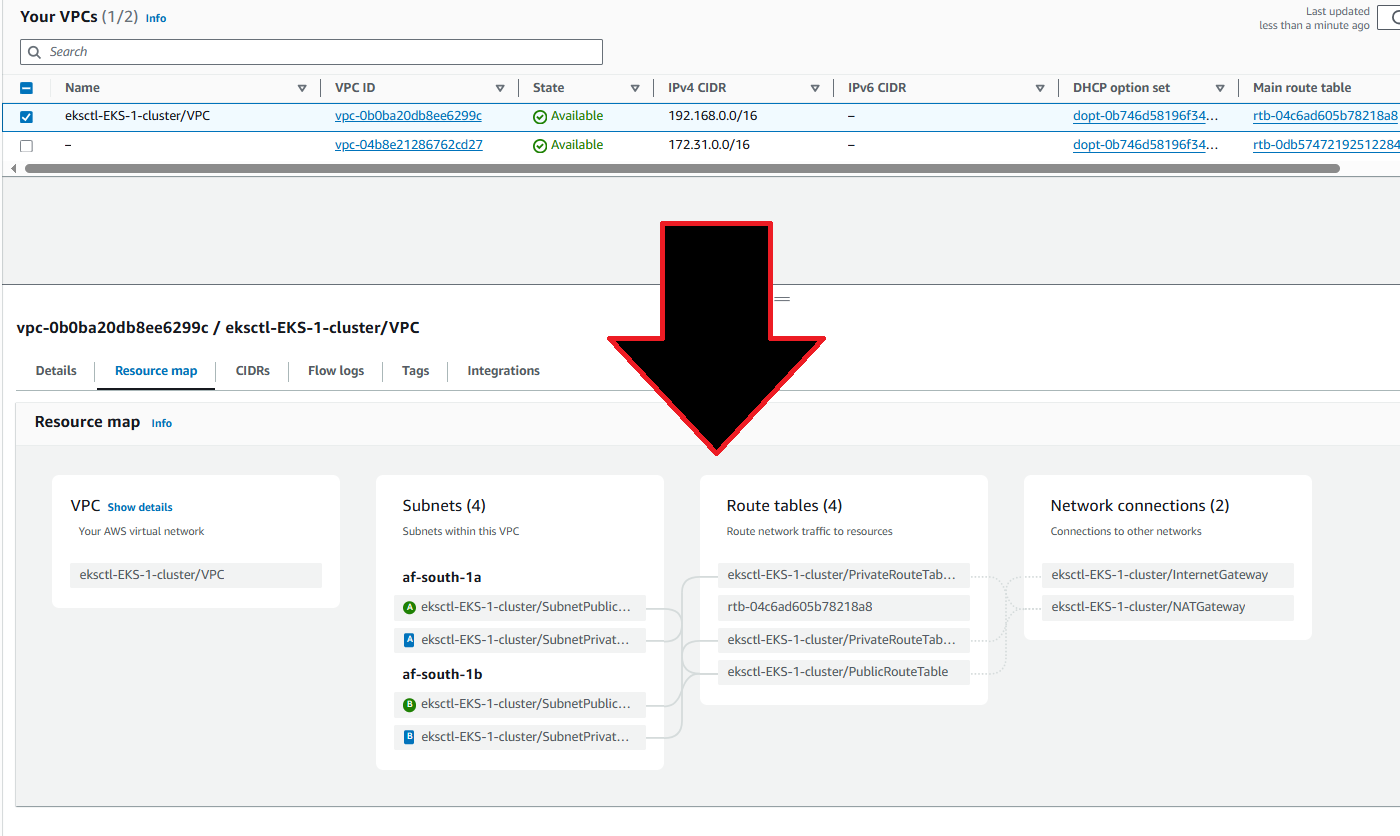
Task: Click blue B badge of af-south-1b private subnet
Action: coord(409,737)
